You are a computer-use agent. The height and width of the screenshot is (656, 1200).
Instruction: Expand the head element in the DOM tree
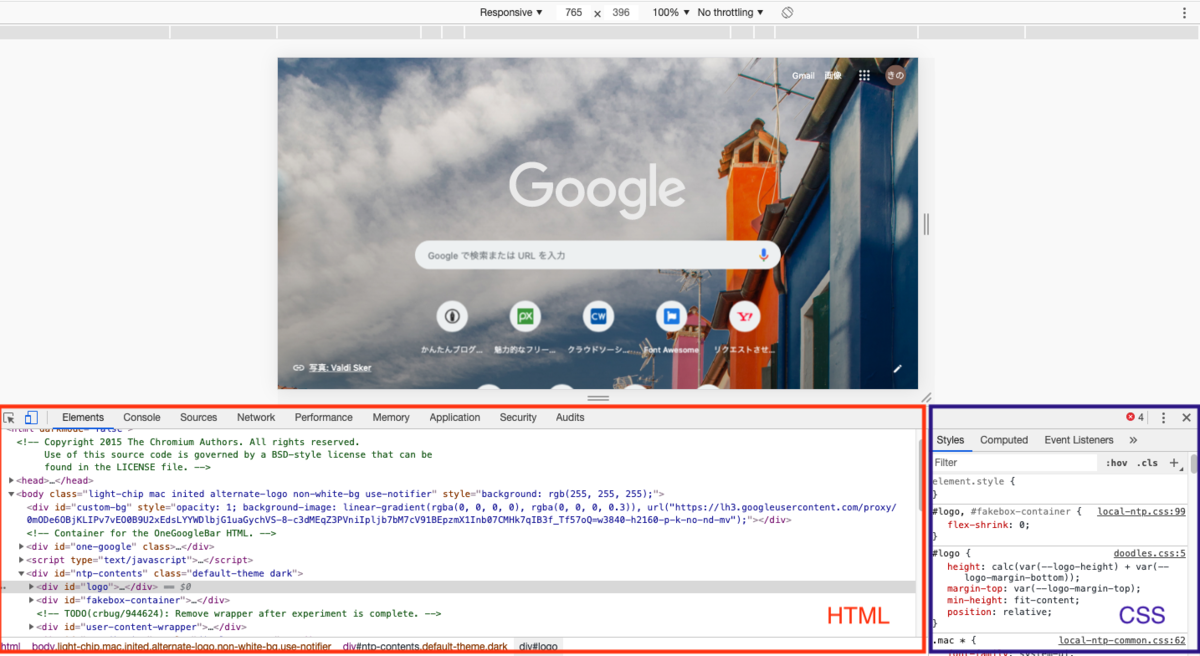[x=10, y=479]
